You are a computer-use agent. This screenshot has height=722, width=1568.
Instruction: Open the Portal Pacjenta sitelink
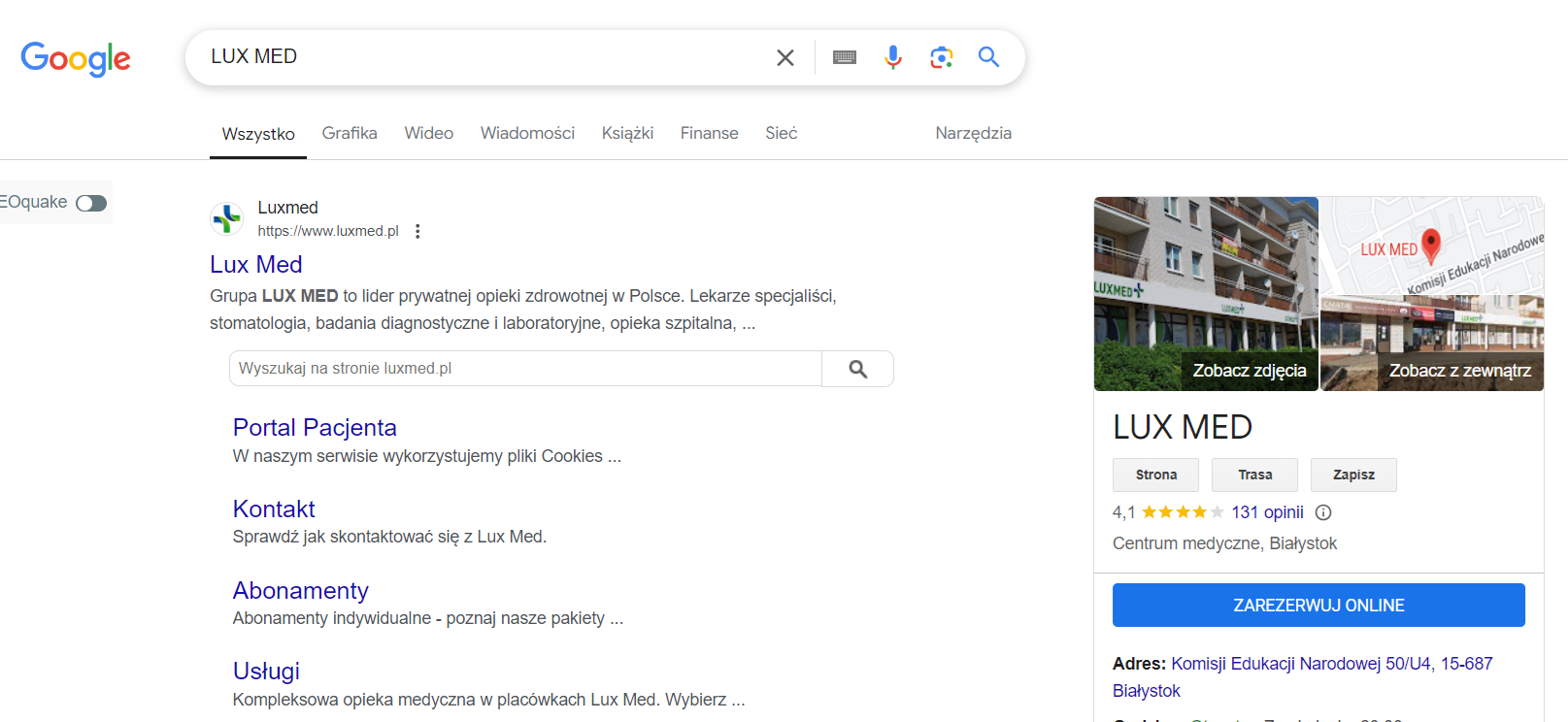click(x=315, y=427)
